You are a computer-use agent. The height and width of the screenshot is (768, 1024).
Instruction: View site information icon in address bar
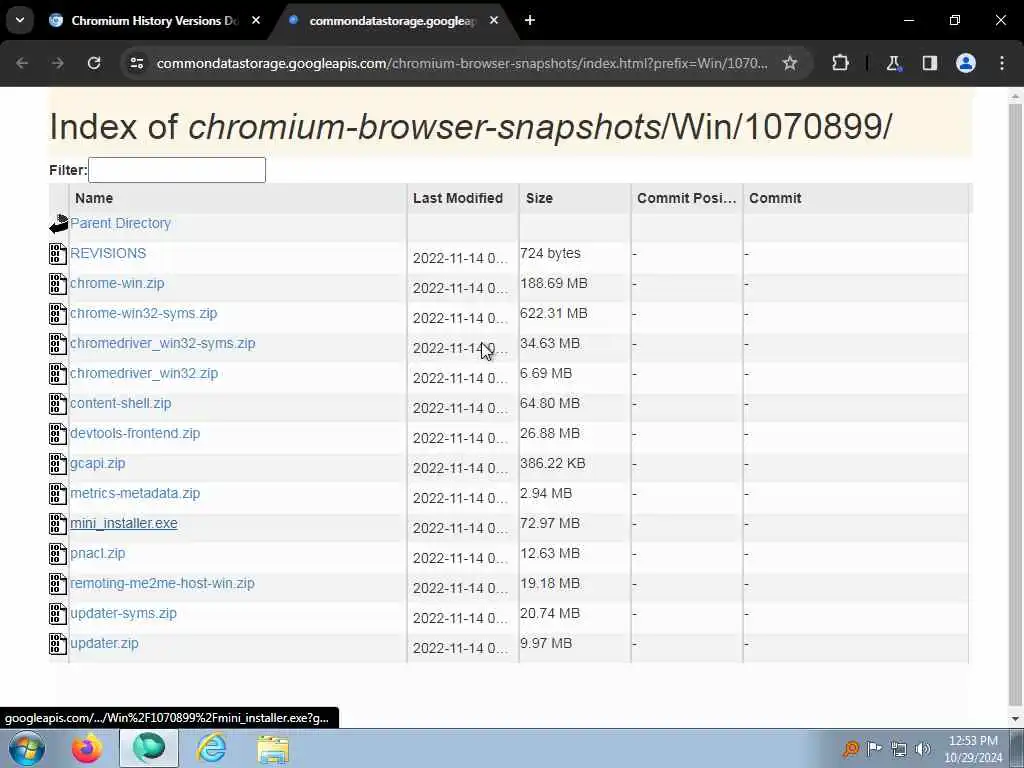click(137, 63)
